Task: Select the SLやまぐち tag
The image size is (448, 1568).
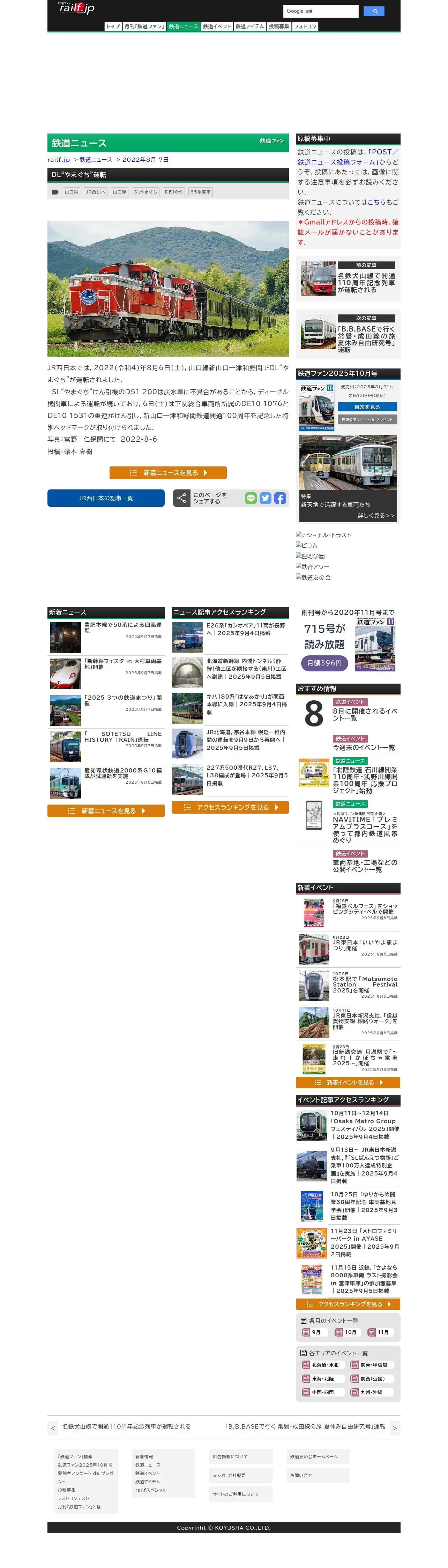Action: coord(146,192)
